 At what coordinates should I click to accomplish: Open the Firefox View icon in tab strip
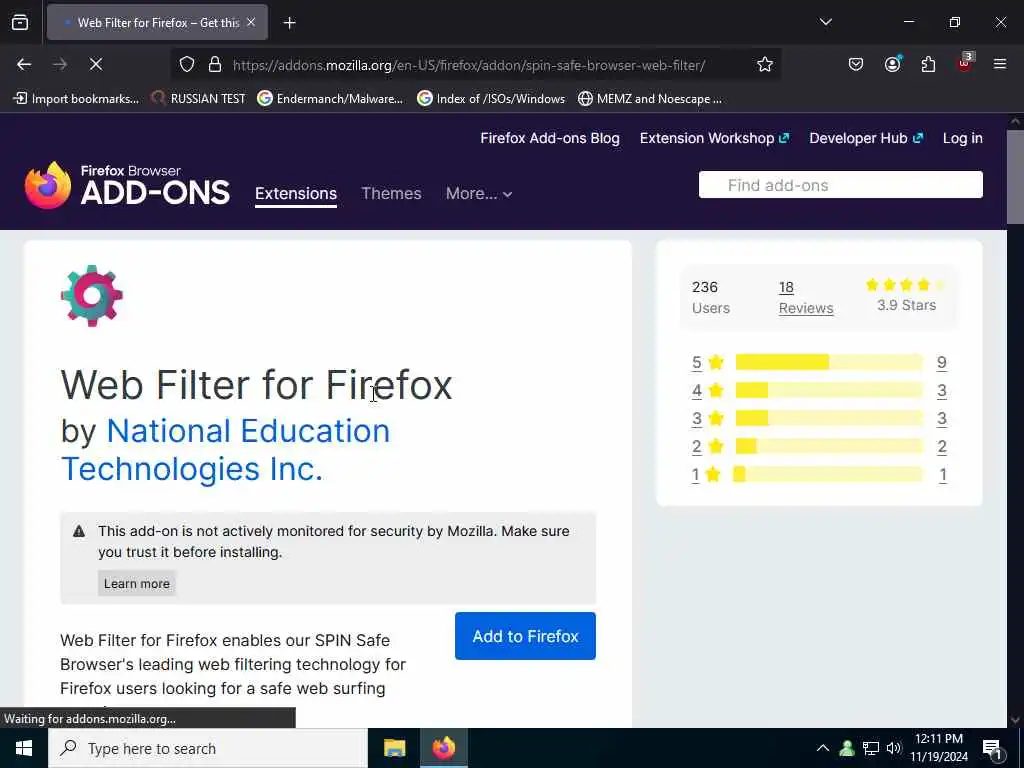(x=20, y=22)
